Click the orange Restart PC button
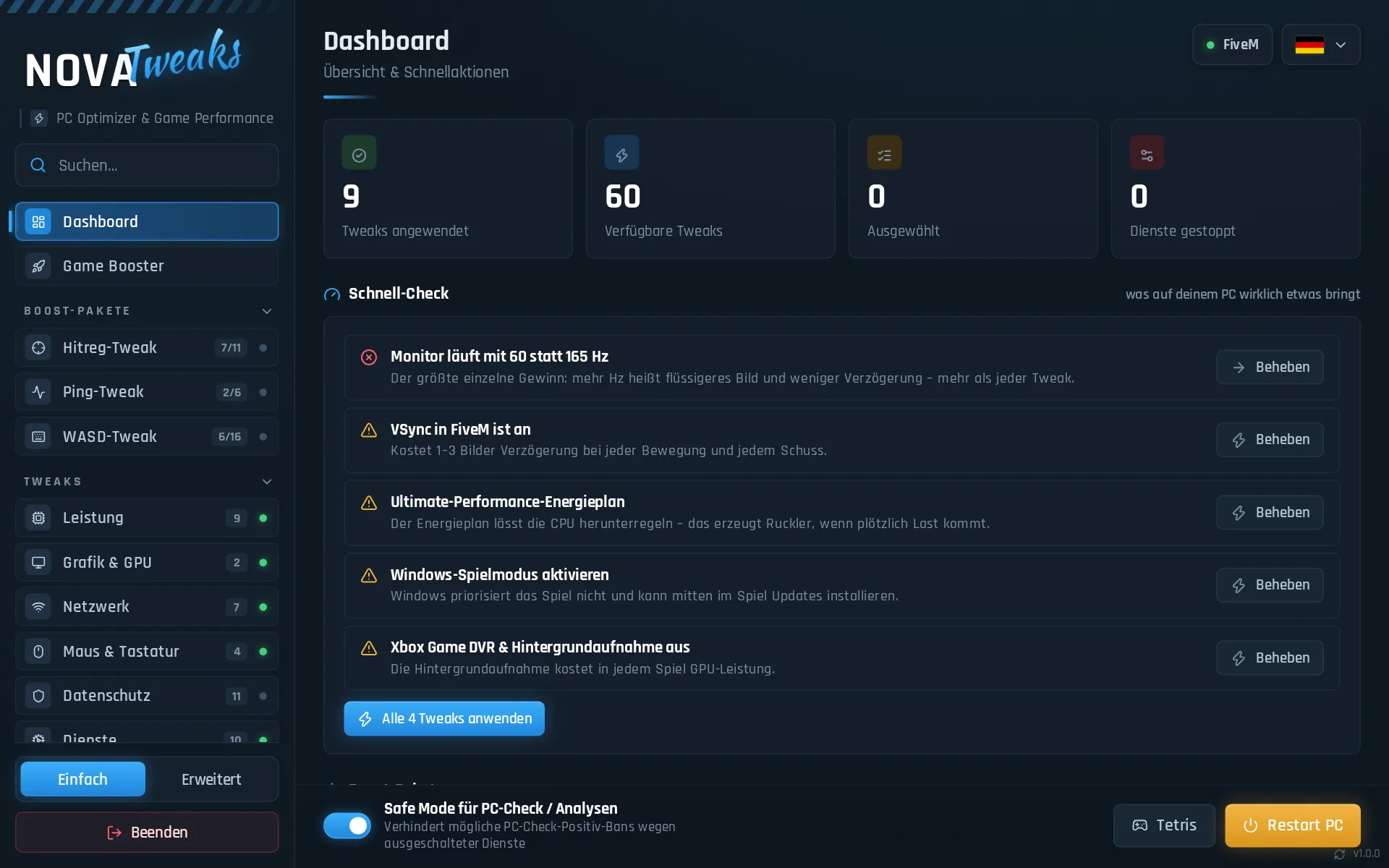The image size is (1389, 868). coord(1292,825)
